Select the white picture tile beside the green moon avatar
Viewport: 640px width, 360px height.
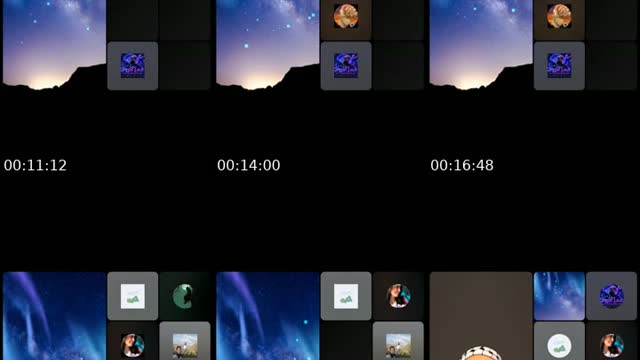(x=133, y=296)
